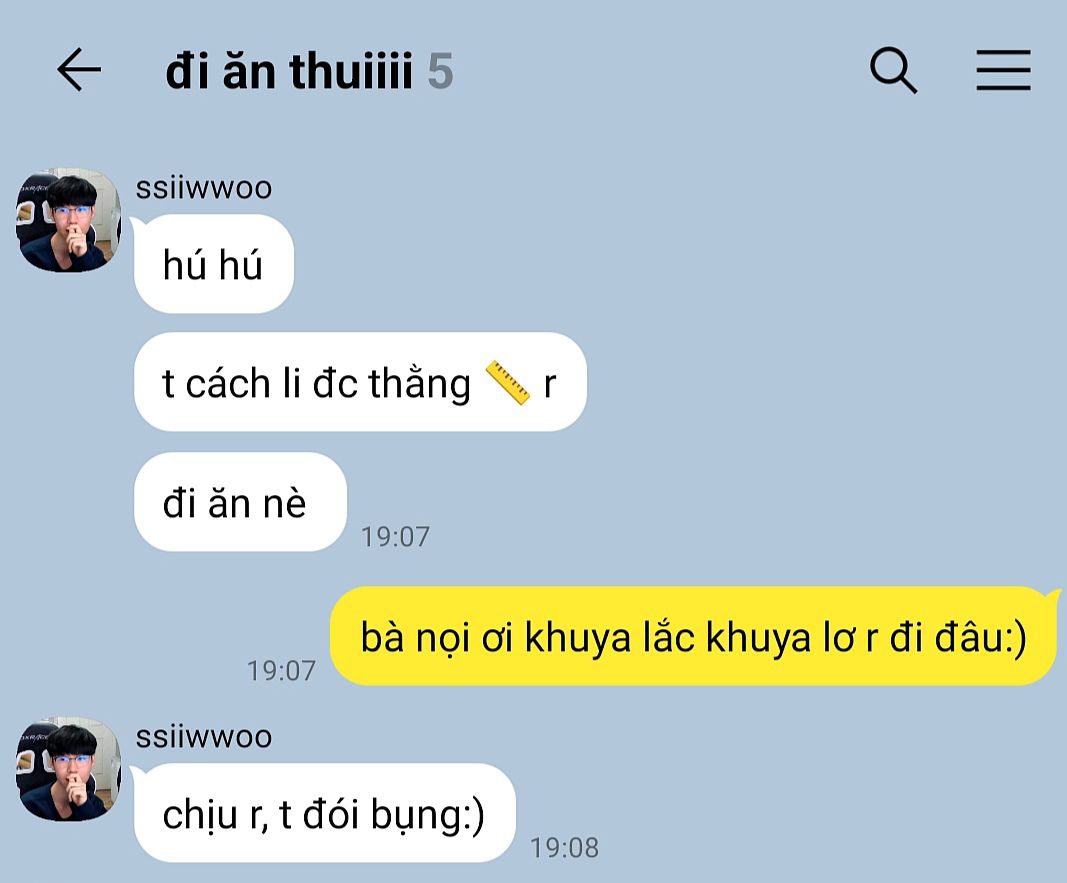Open the hamburger chat menu
The width and height of the screenshot is (1067, 883).
tap(1003, 70)
